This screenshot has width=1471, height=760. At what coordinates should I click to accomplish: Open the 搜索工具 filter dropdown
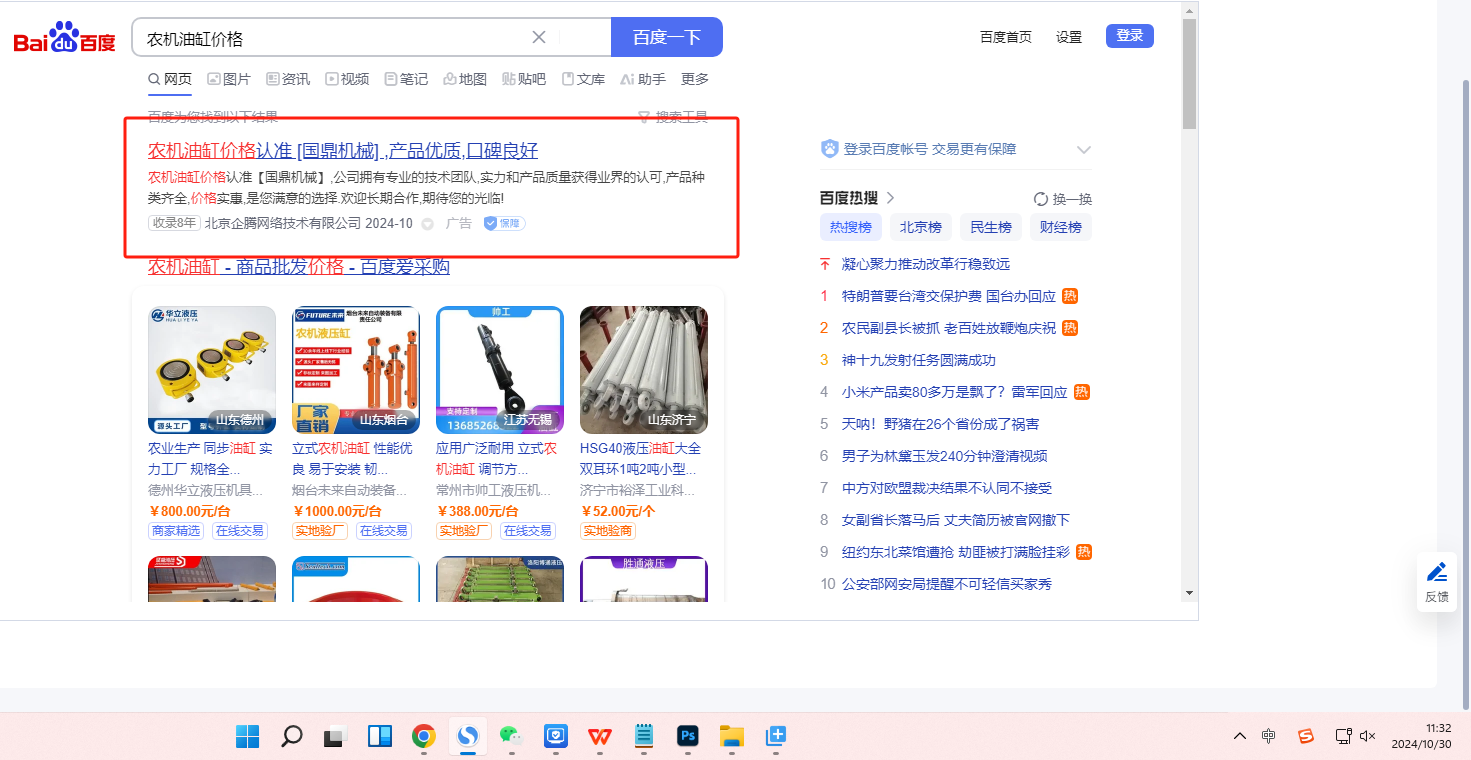pos(673,117)
